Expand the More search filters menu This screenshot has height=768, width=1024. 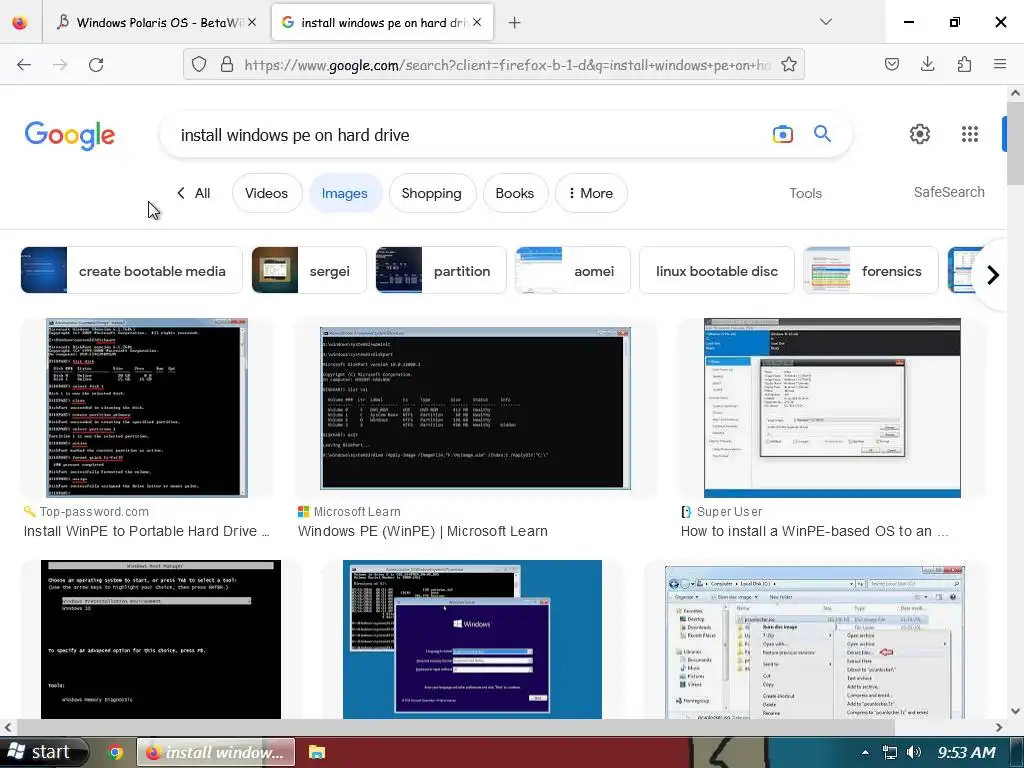pyautogui.click(x=590, y=193)
